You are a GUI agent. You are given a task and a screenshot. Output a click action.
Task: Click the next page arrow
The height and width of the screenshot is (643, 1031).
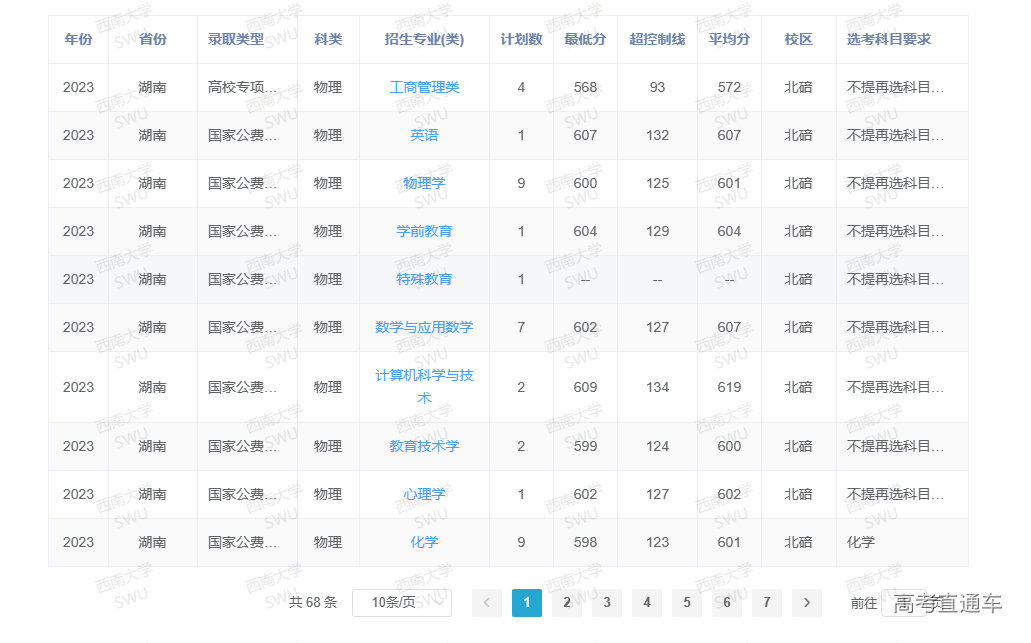(x=806, y=603)
